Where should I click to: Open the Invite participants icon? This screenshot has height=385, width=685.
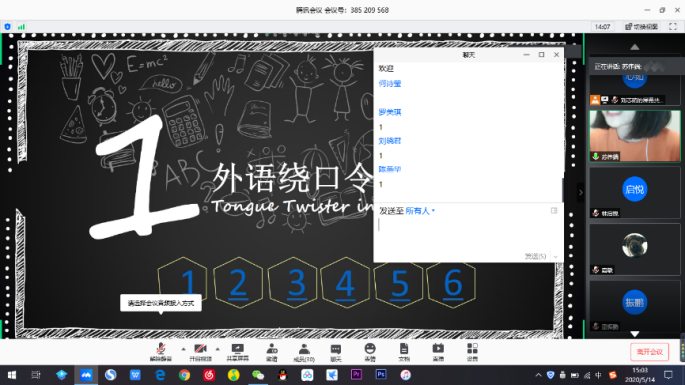[x=272, y=352]
